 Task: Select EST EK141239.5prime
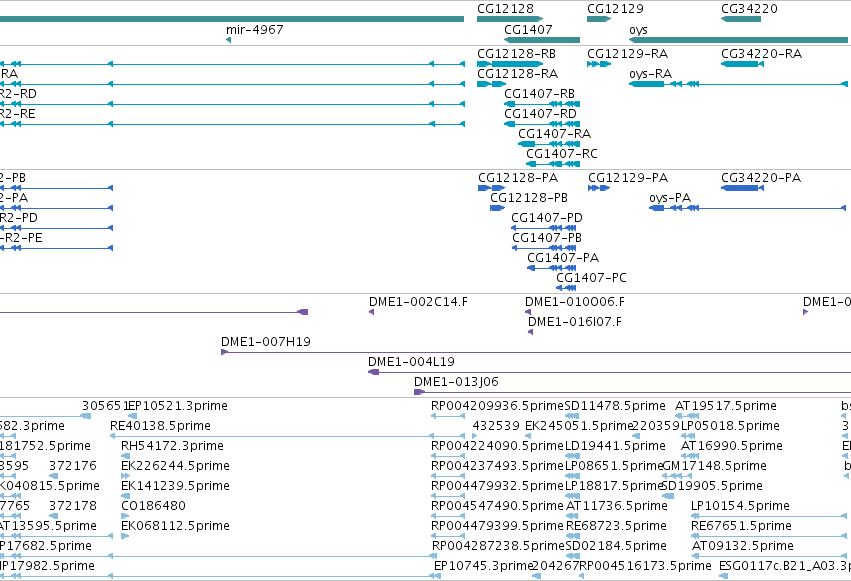click(x=125, y=496)
